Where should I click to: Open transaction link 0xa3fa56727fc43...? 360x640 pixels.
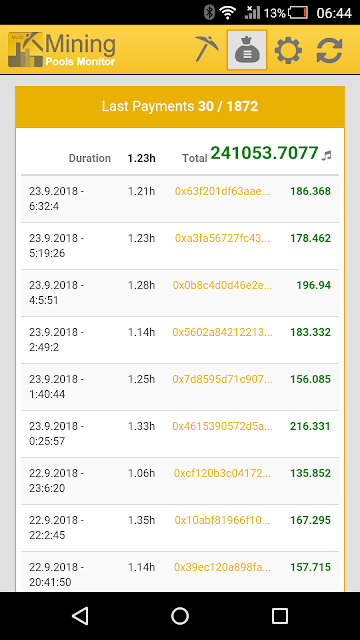click(222, 238)
